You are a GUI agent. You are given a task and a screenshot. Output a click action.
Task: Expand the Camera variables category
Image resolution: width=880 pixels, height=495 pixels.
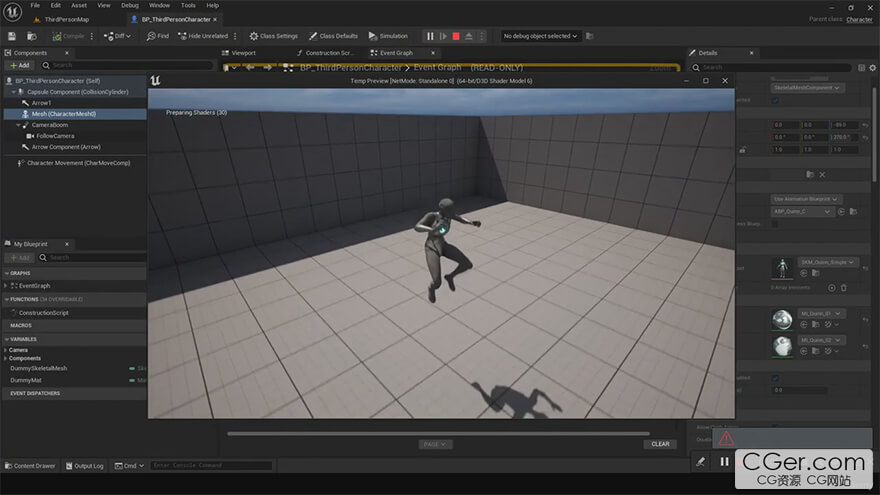coord(6,350)
